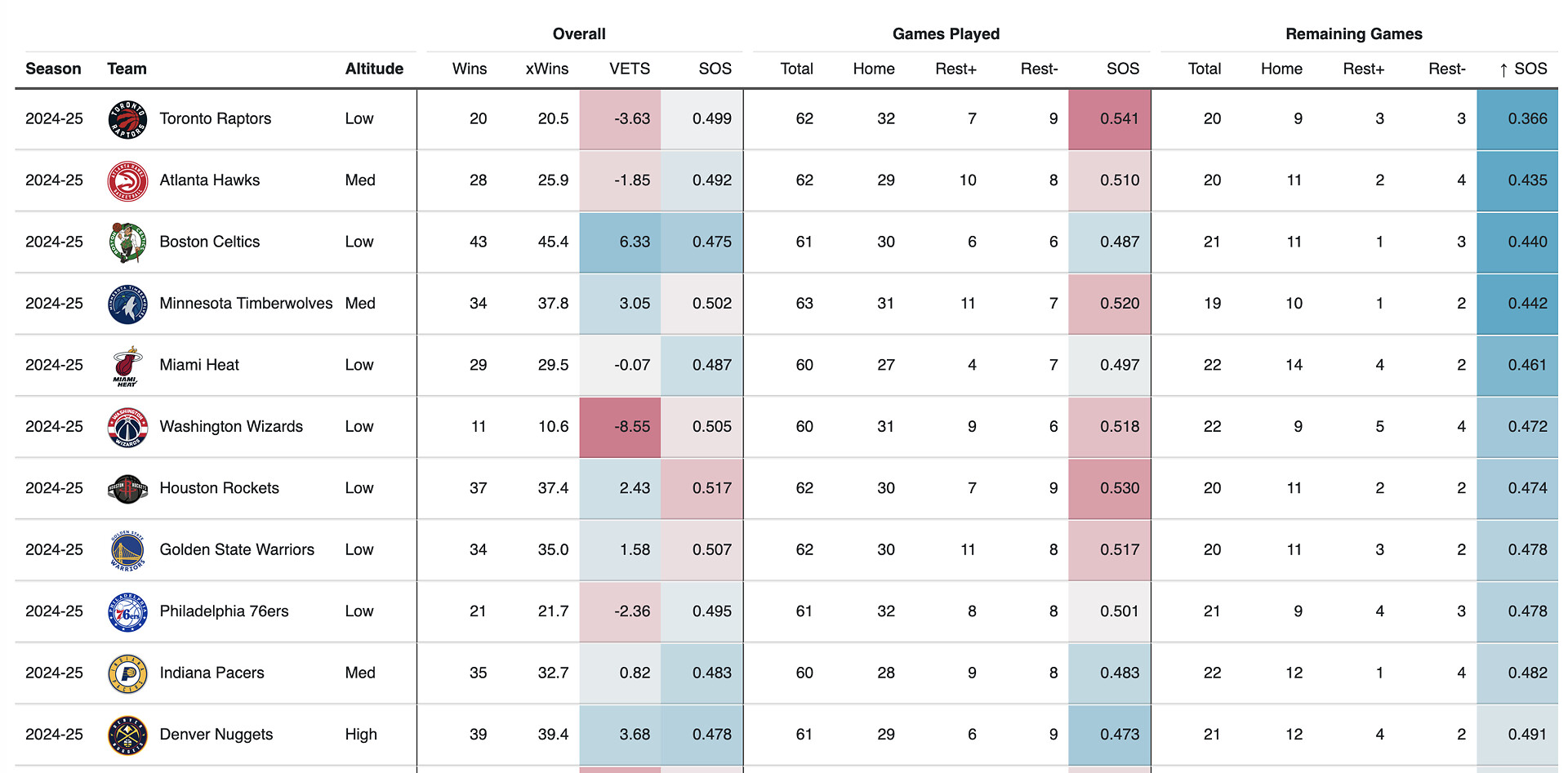The image size is (1568, 773).
Task: Click the Boston Celtics team logo
Action: tap(127, 242)
